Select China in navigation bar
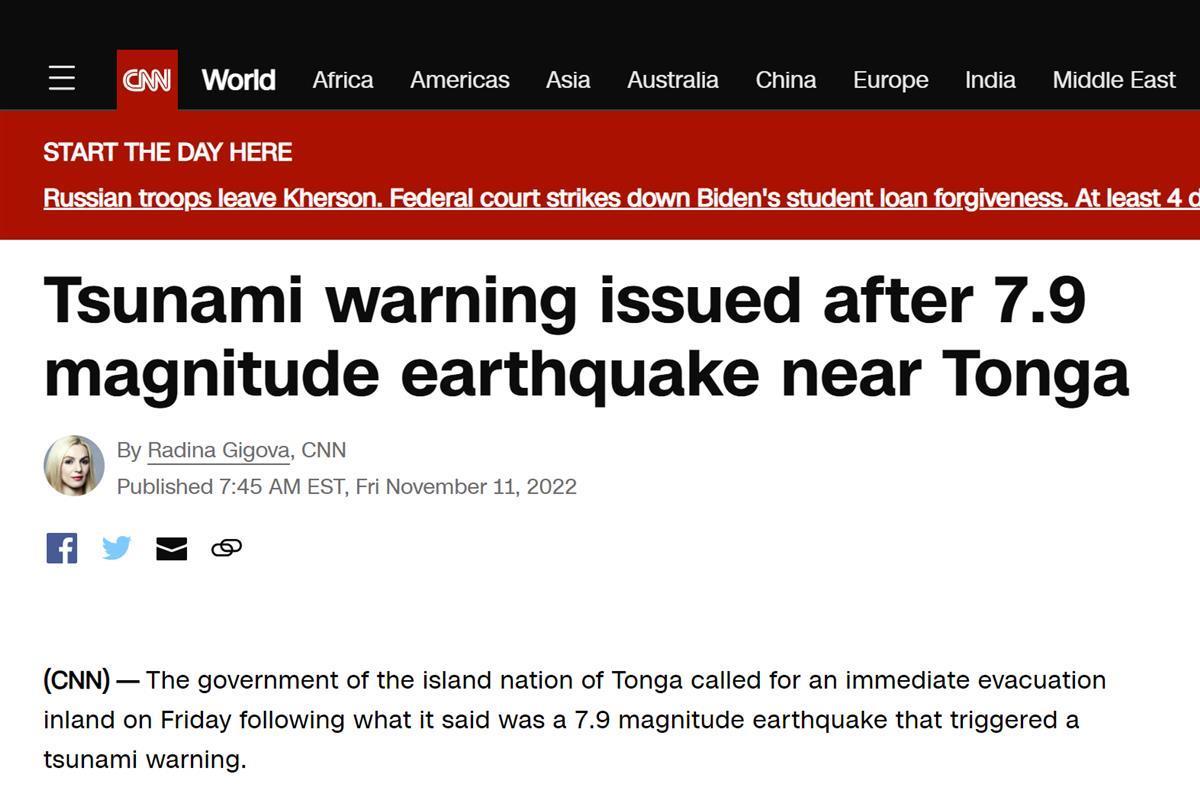This screenshot has height=790, width=1200. pos(785,80)
